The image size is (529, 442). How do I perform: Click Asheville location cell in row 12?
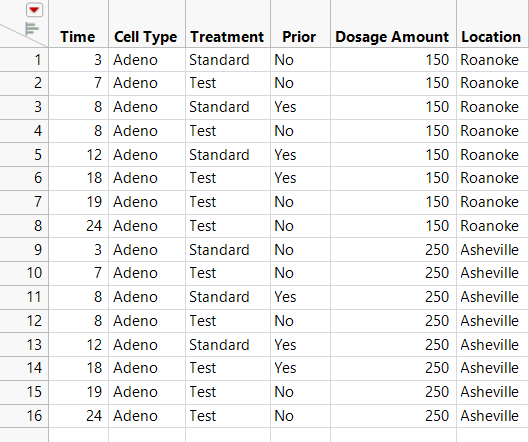493,321
